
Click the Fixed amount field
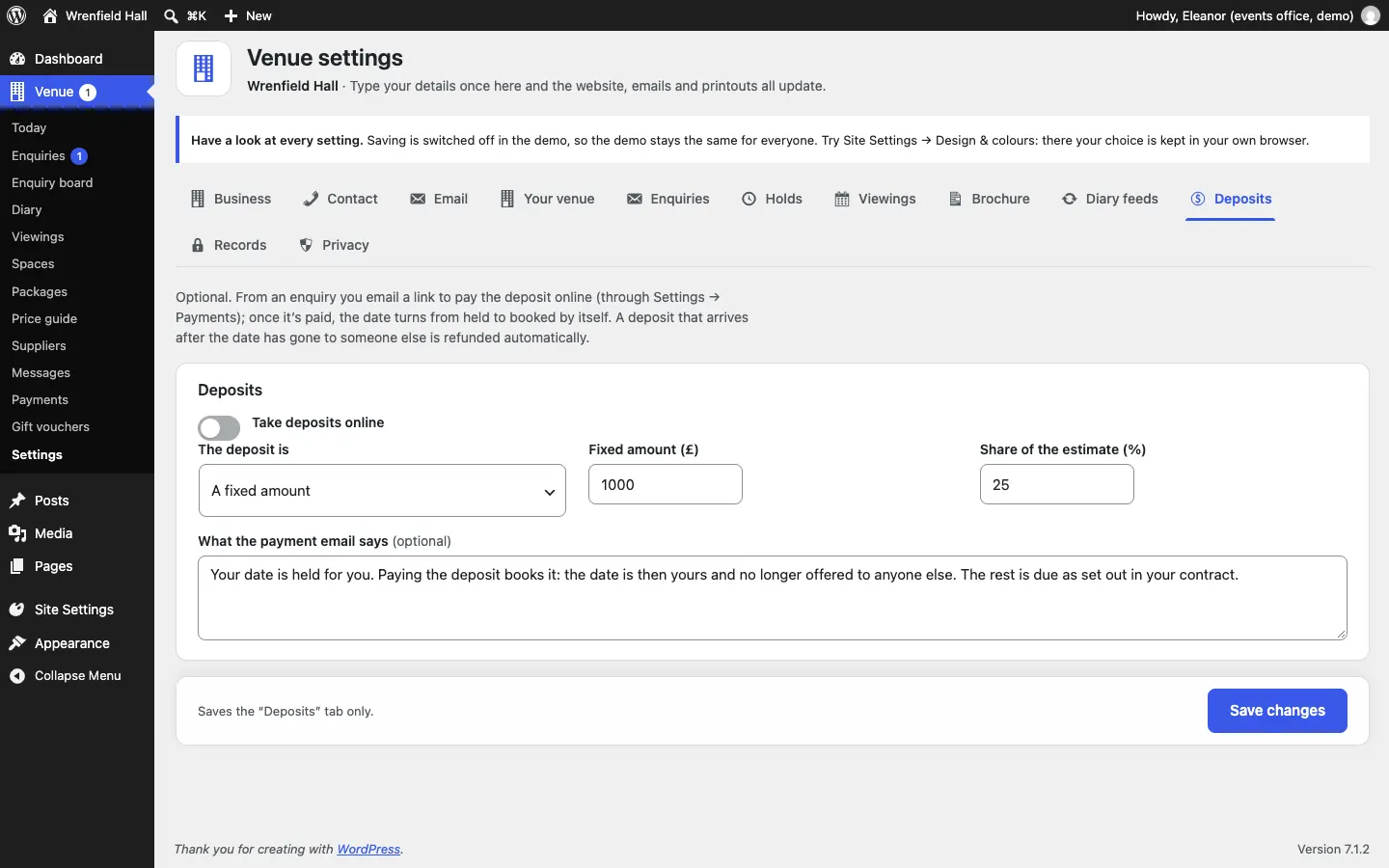click(x=666, y=484)
